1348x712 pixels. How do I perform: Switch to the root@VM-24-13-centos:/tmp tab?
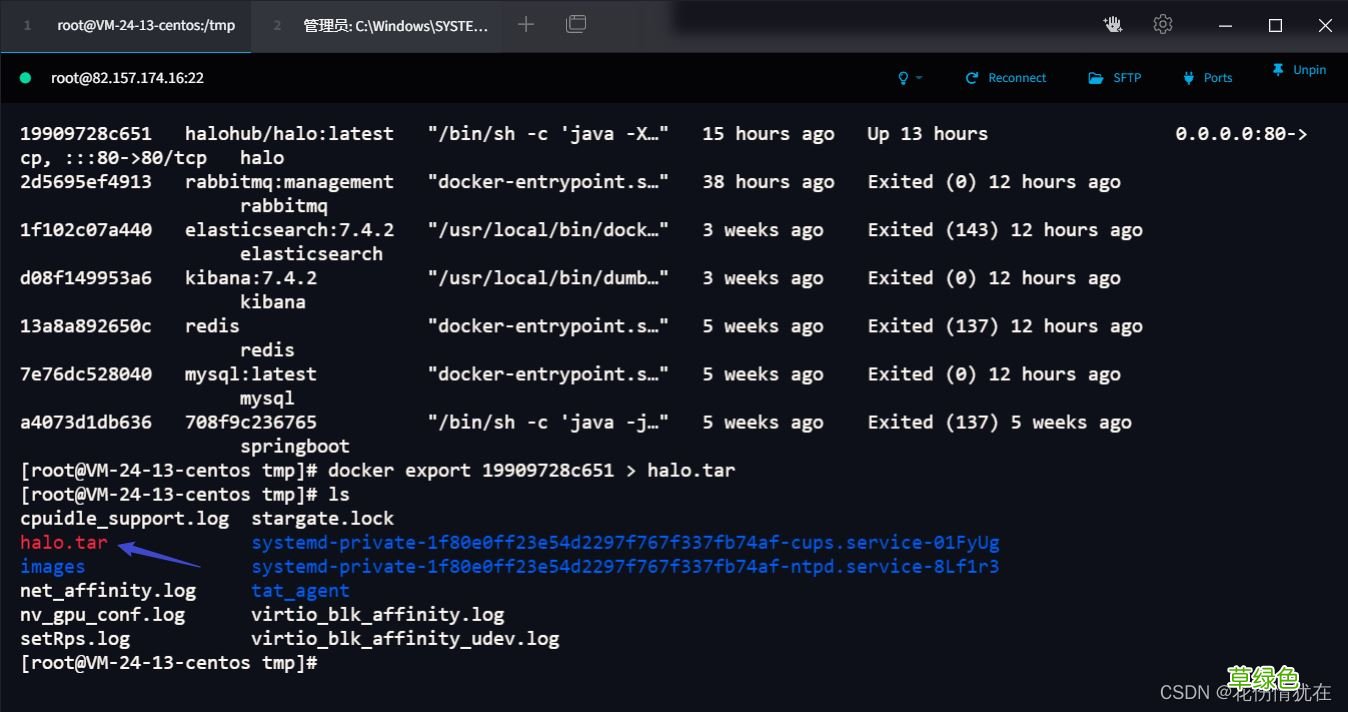pyautogui.click(x=128, y=26)
